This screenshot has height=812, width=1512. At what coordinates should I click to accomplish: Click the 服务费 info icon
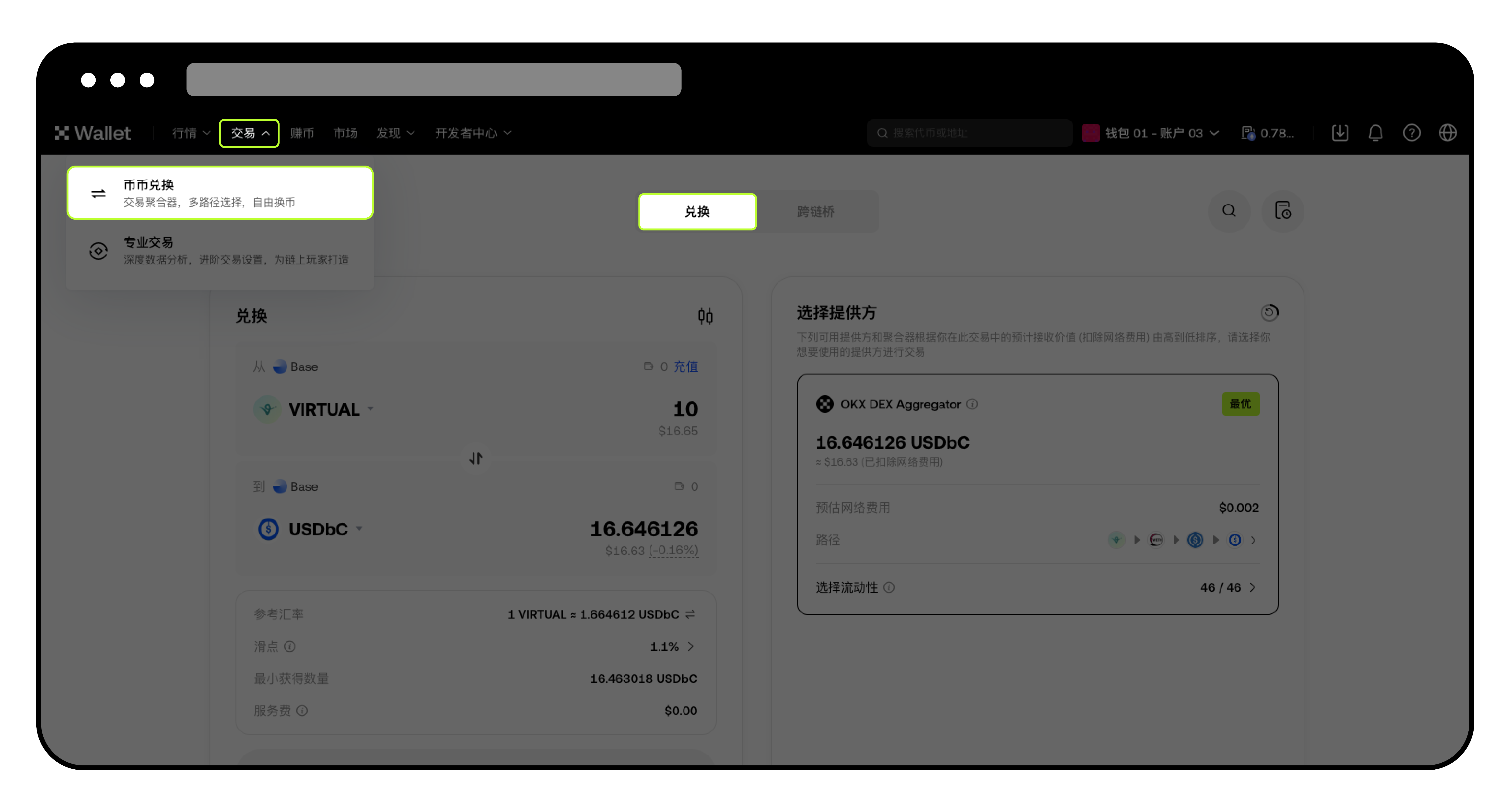coord(302,711)
